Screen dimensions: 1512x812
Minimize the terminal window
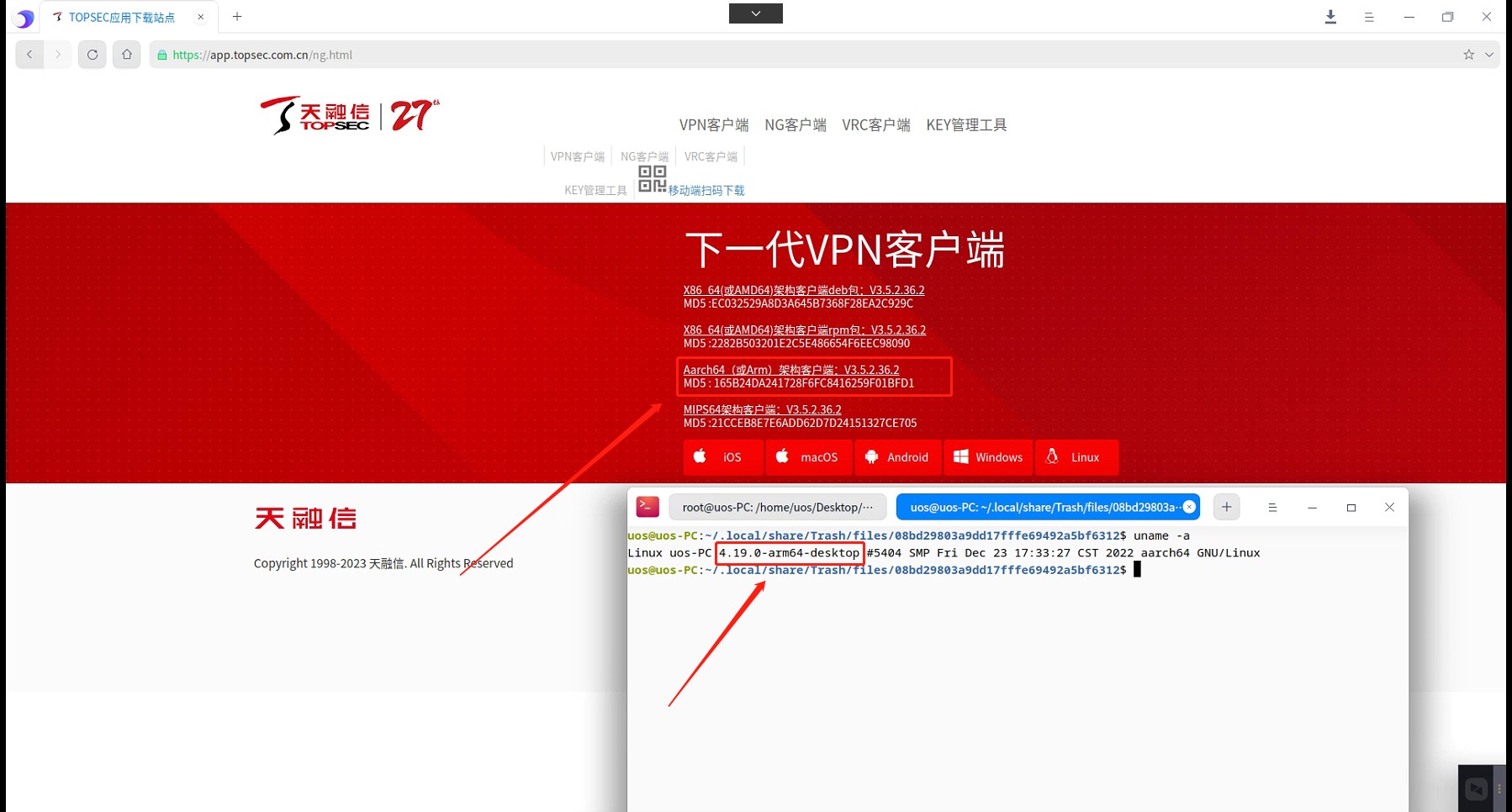[x=1312, y=508]
